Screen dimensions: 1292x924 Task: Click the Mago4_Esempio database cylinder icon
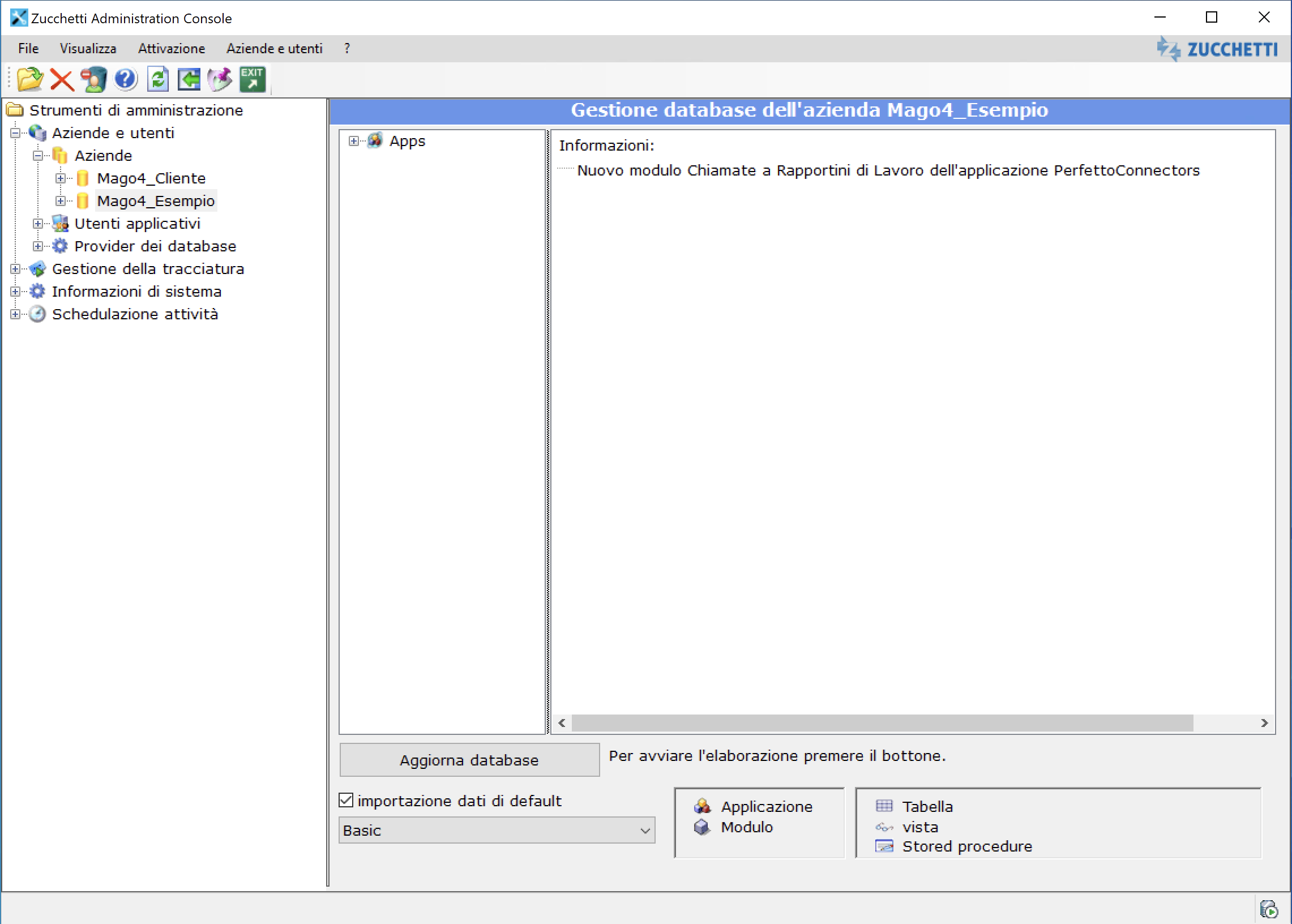(83, 201)
